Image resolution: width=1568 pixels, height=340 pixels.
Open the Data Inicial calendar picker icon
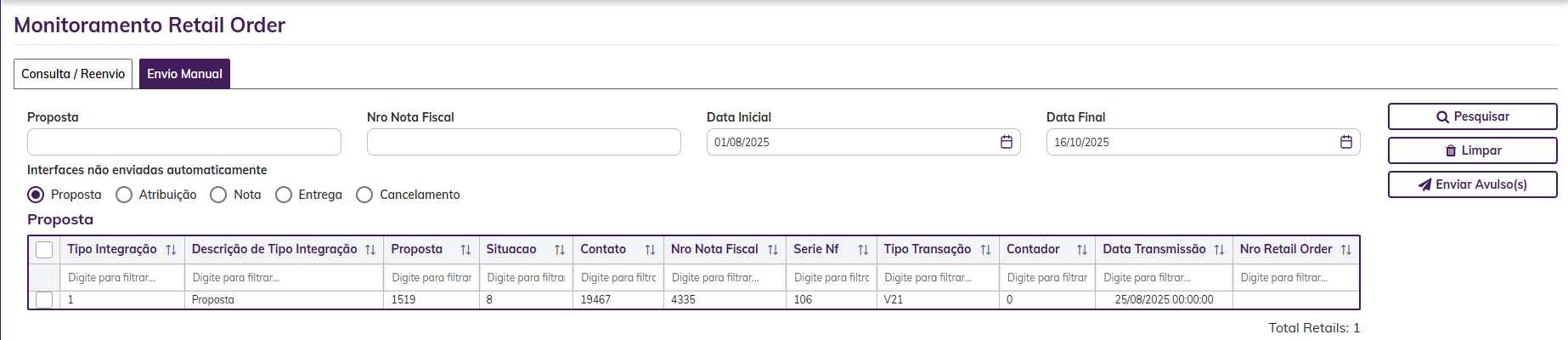(x=1007, y=142)
